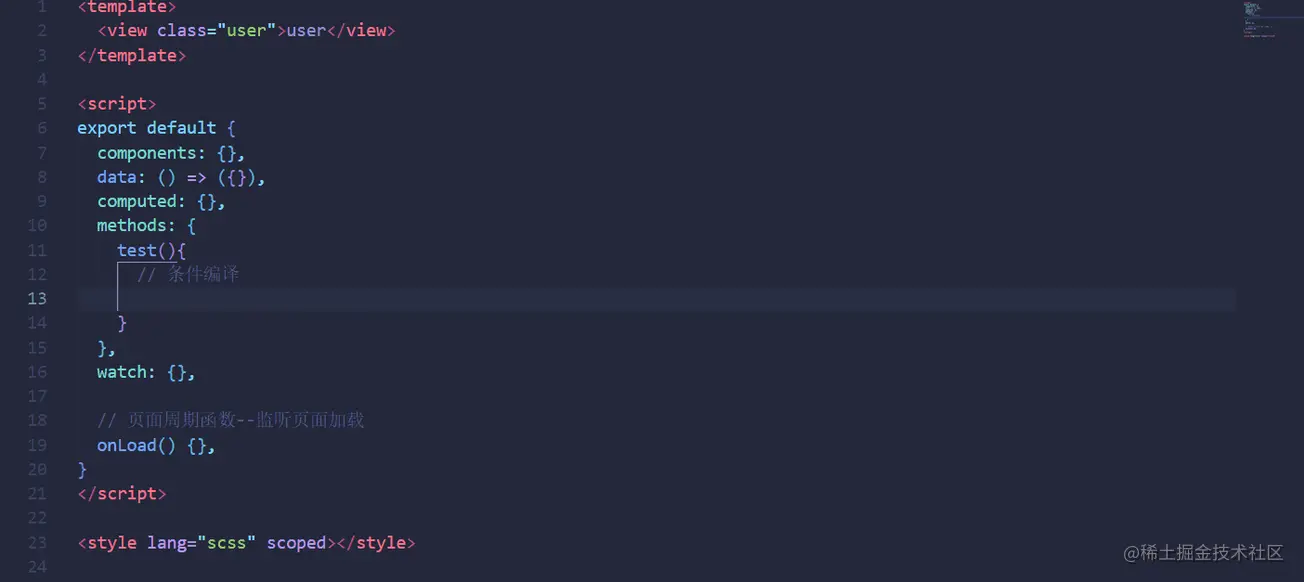Click the "components" property key
This screenshot has width=1304, height=582.
coord(146,153)
